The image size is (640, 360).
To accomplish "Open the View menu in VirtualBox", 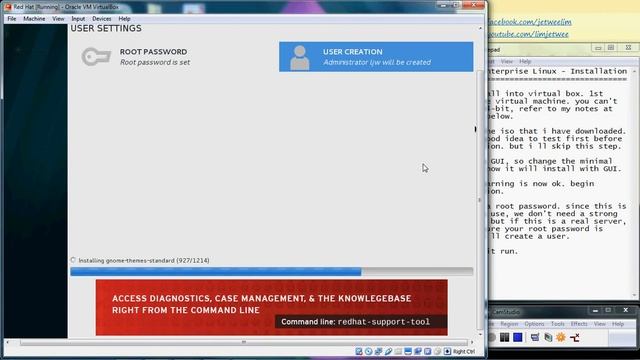I will point(58,19).
